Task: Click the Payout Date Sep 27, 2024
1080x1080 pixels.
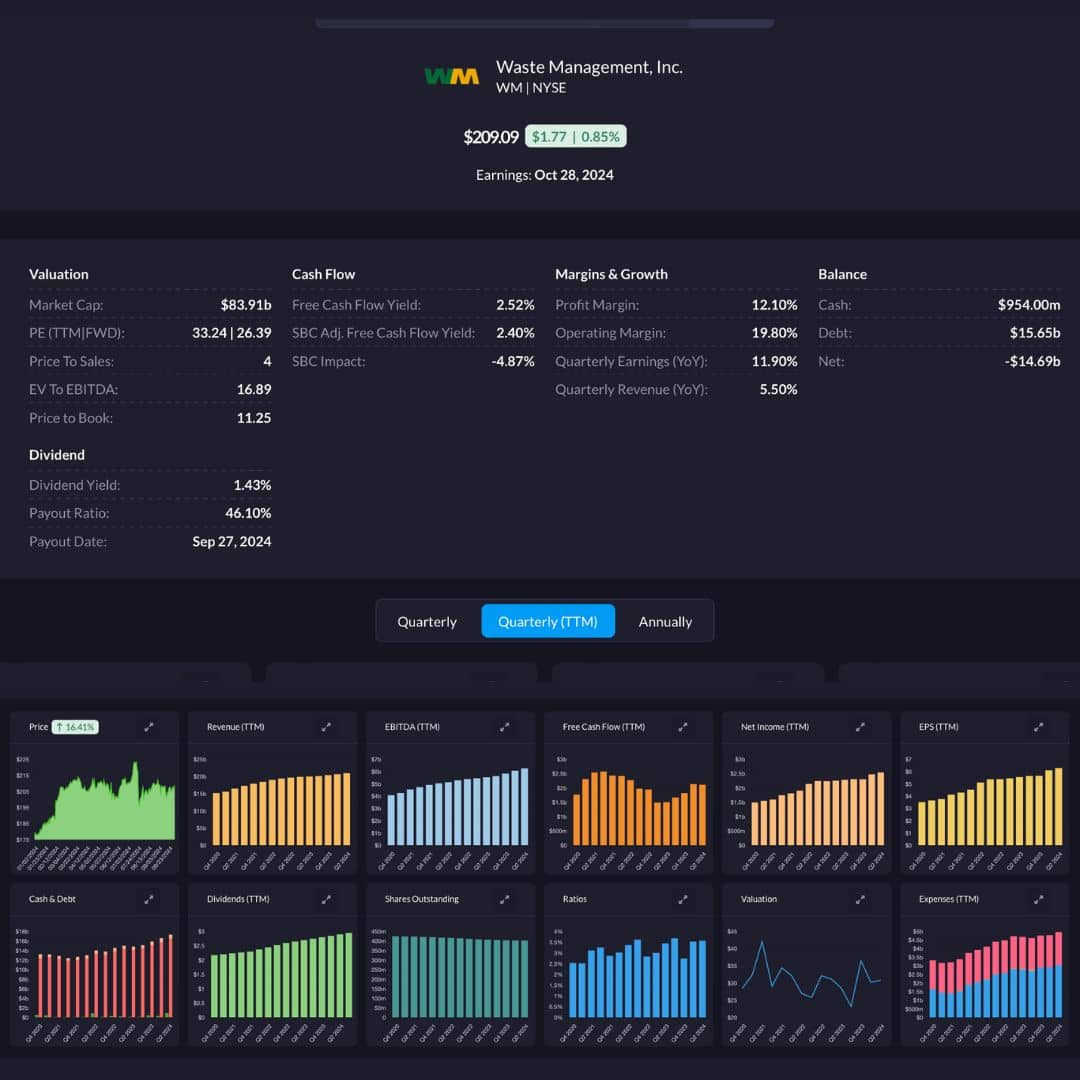Action: coord(231,541)
